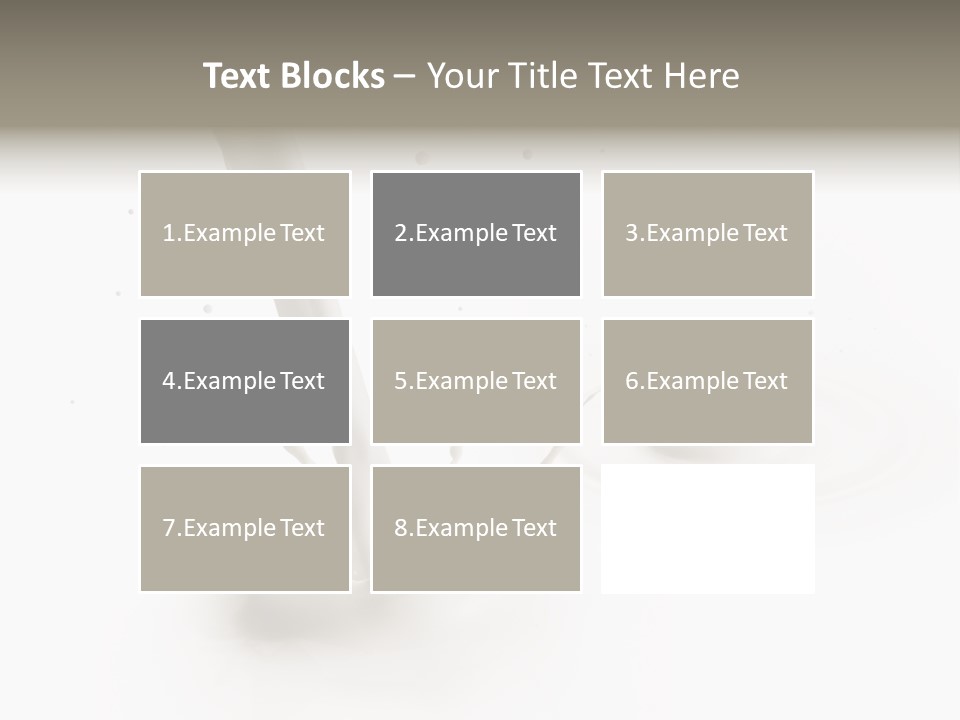The height and width of the screenshot is (720, 960).
Task: Click the "6.Example Text" block
Action: tap(708, 381)
